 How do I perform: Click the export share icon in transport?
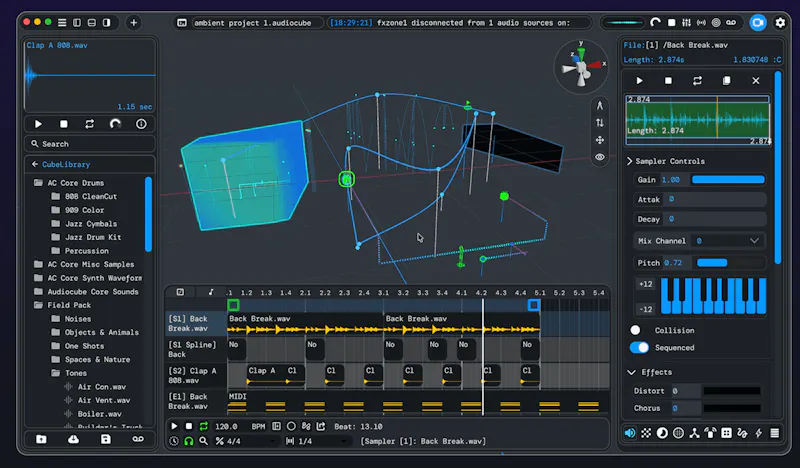[320, 426]
